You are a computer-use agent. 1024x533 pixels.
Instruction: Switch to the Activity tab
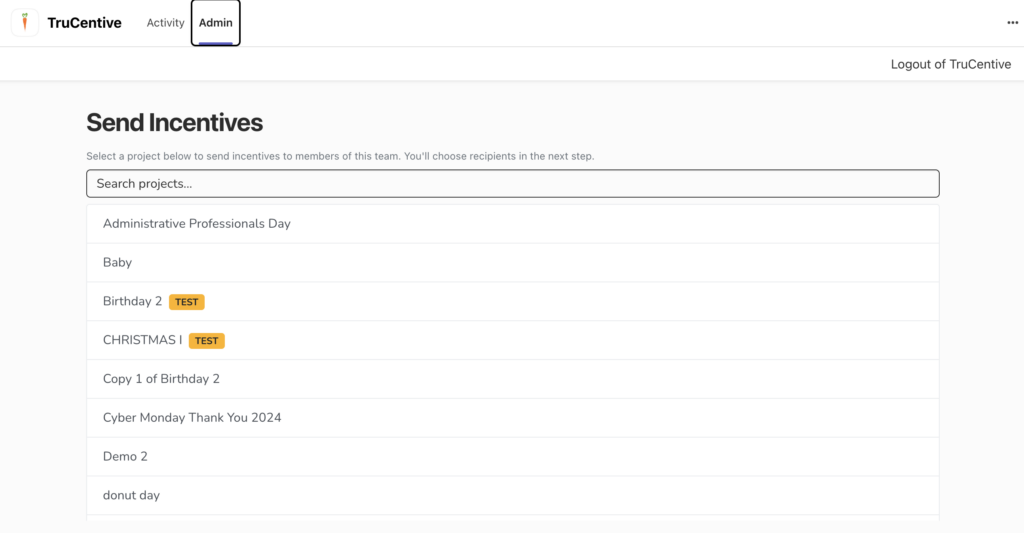(x=165, y=23)
